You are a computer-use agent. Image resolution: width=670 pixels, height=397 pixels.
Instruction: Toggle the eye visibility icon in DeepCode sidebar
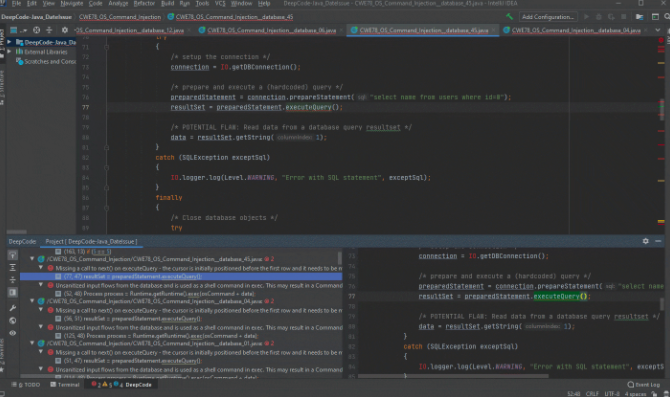tap(12, 333)
